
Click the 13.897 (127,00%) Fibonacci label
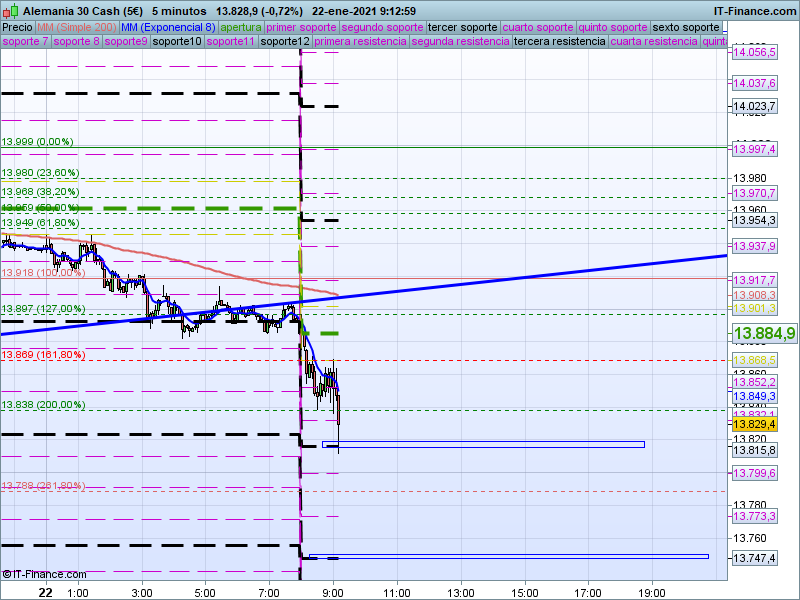[x=43, y=309]
